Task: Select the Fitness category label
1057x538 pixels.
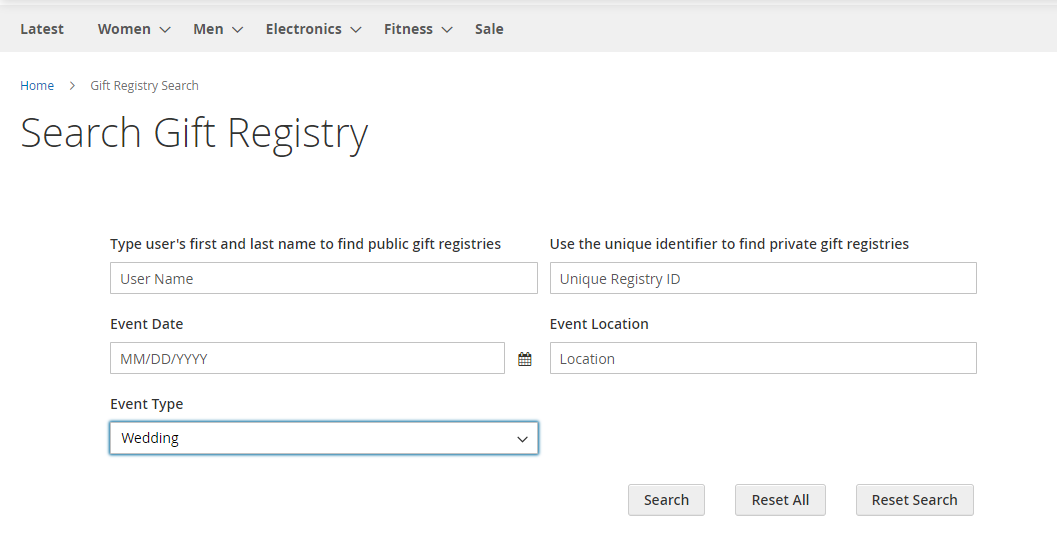Action: coord(408,29)
